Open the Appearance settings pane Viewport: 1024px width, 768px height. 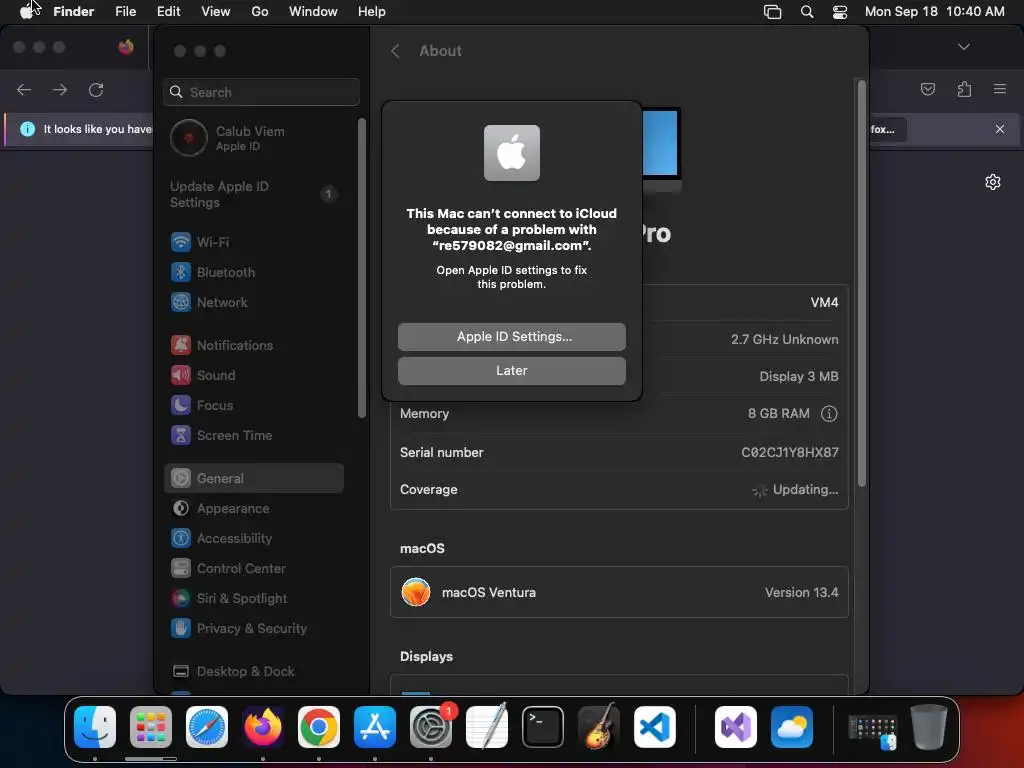253,509
